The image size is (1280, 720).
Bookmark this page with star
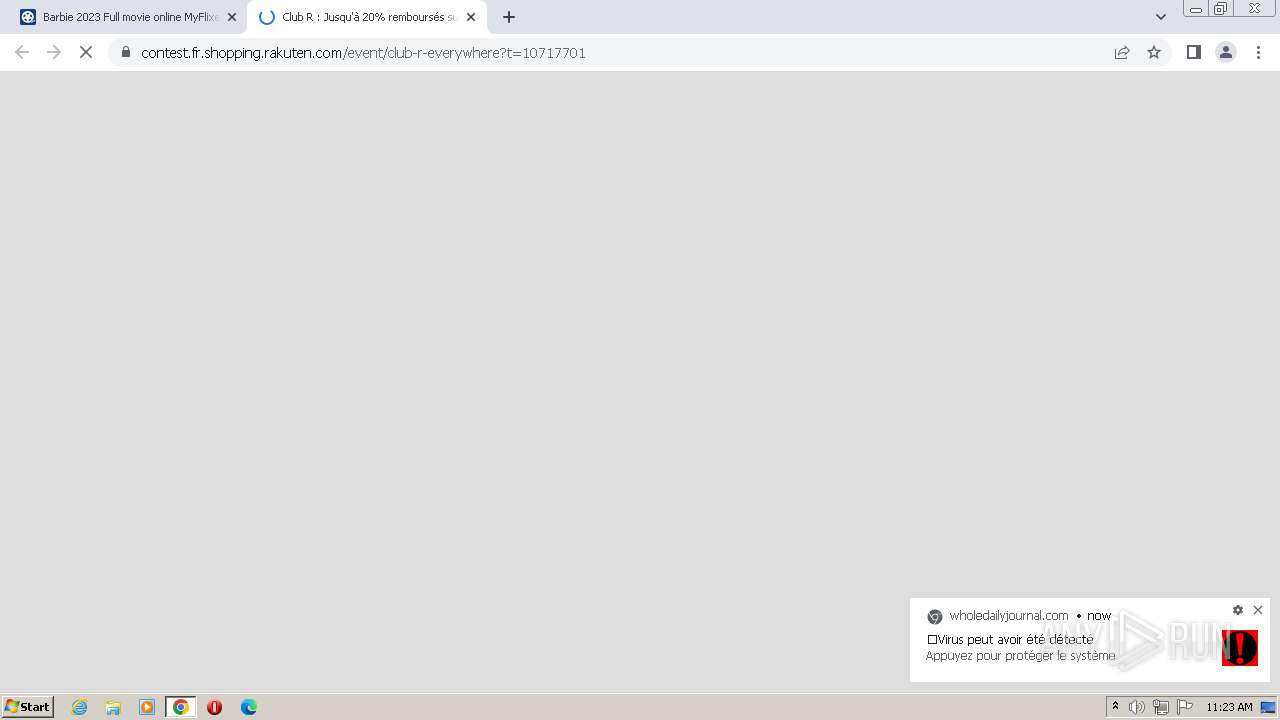[1154, 52]
